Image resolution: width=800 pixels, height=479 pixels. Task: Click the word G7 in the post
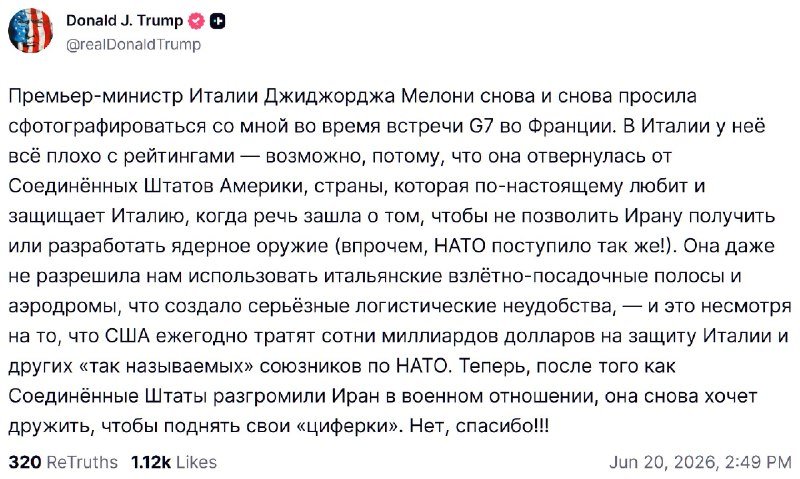(x=481, y=126)
